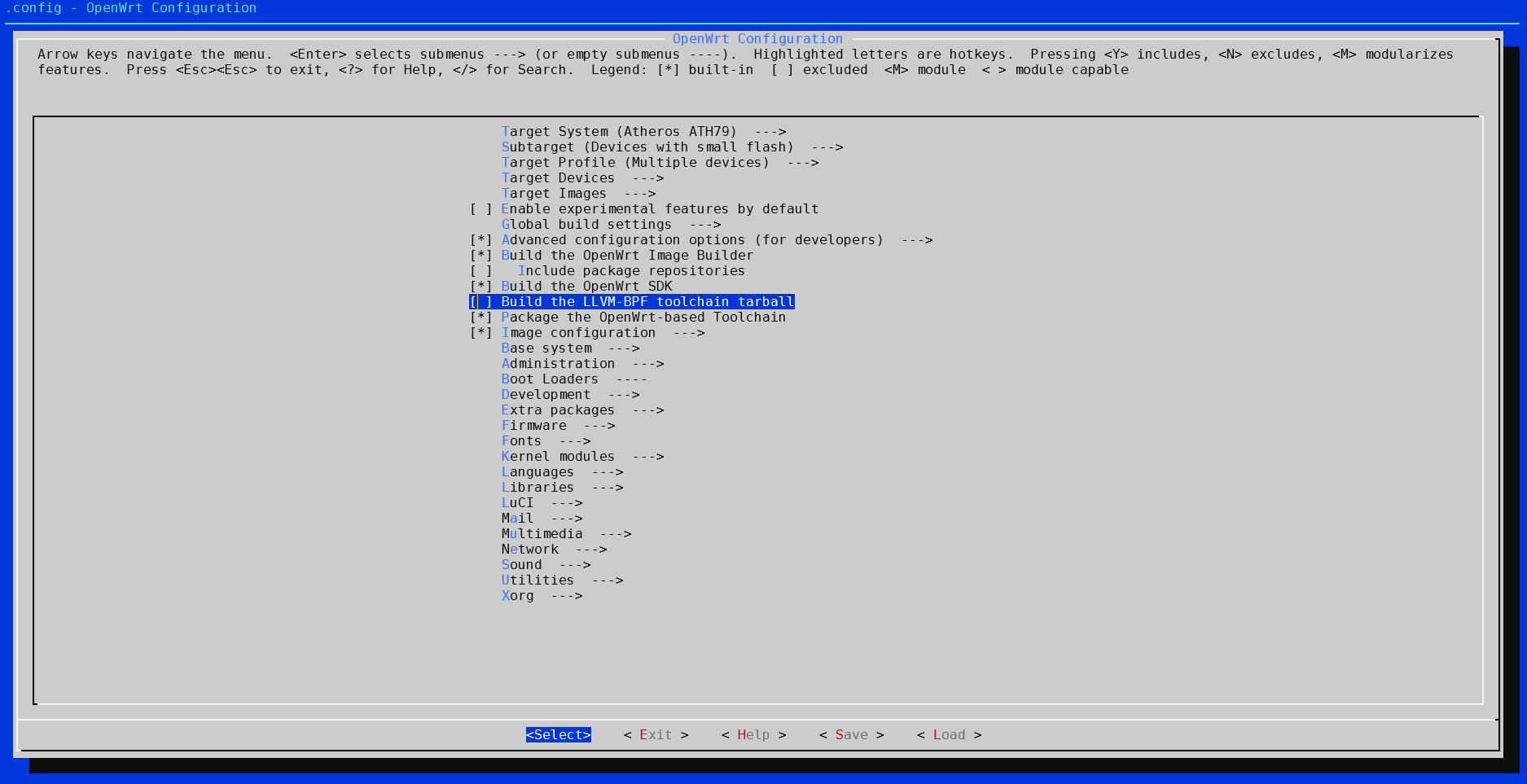Open Target Images submenu

[578, 194]
